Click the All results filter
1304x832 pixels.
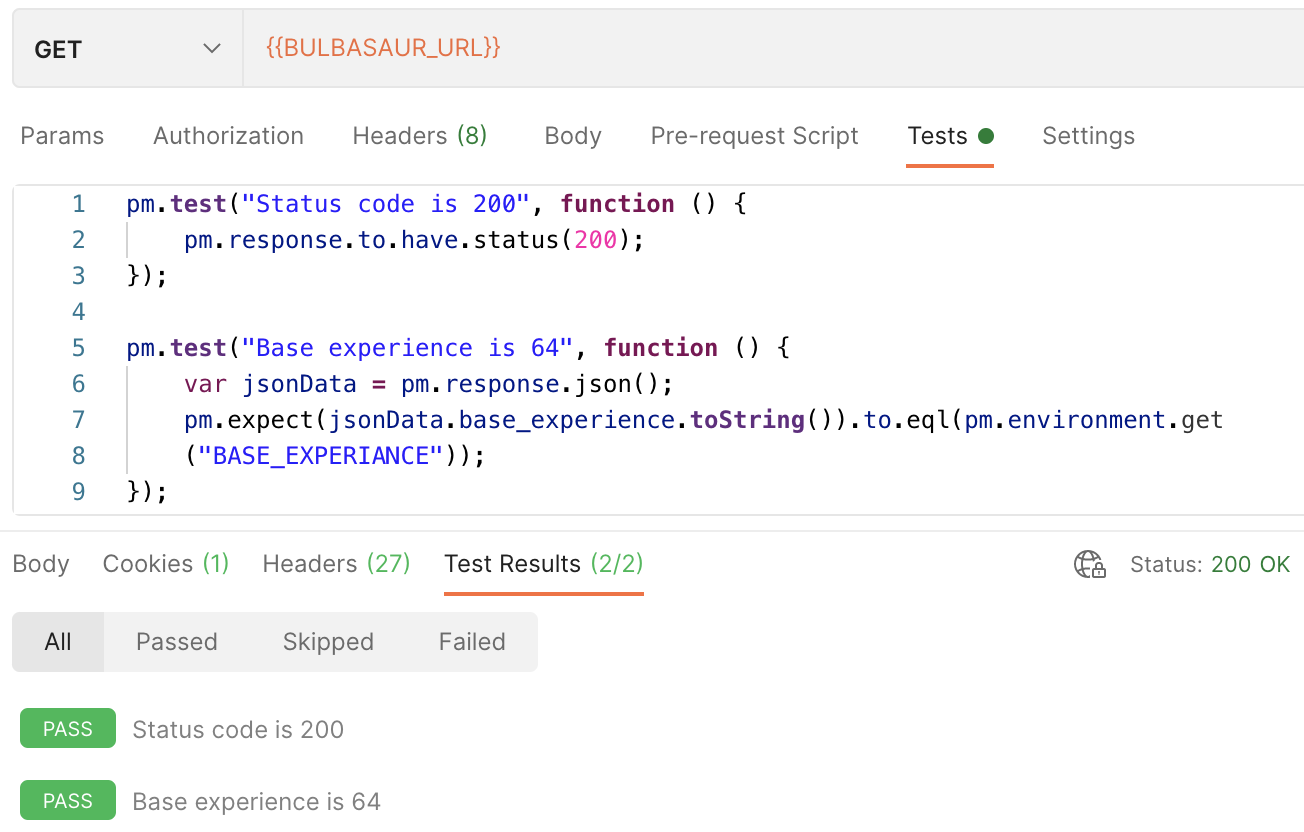pyautogui.click(x=57, y=641)
